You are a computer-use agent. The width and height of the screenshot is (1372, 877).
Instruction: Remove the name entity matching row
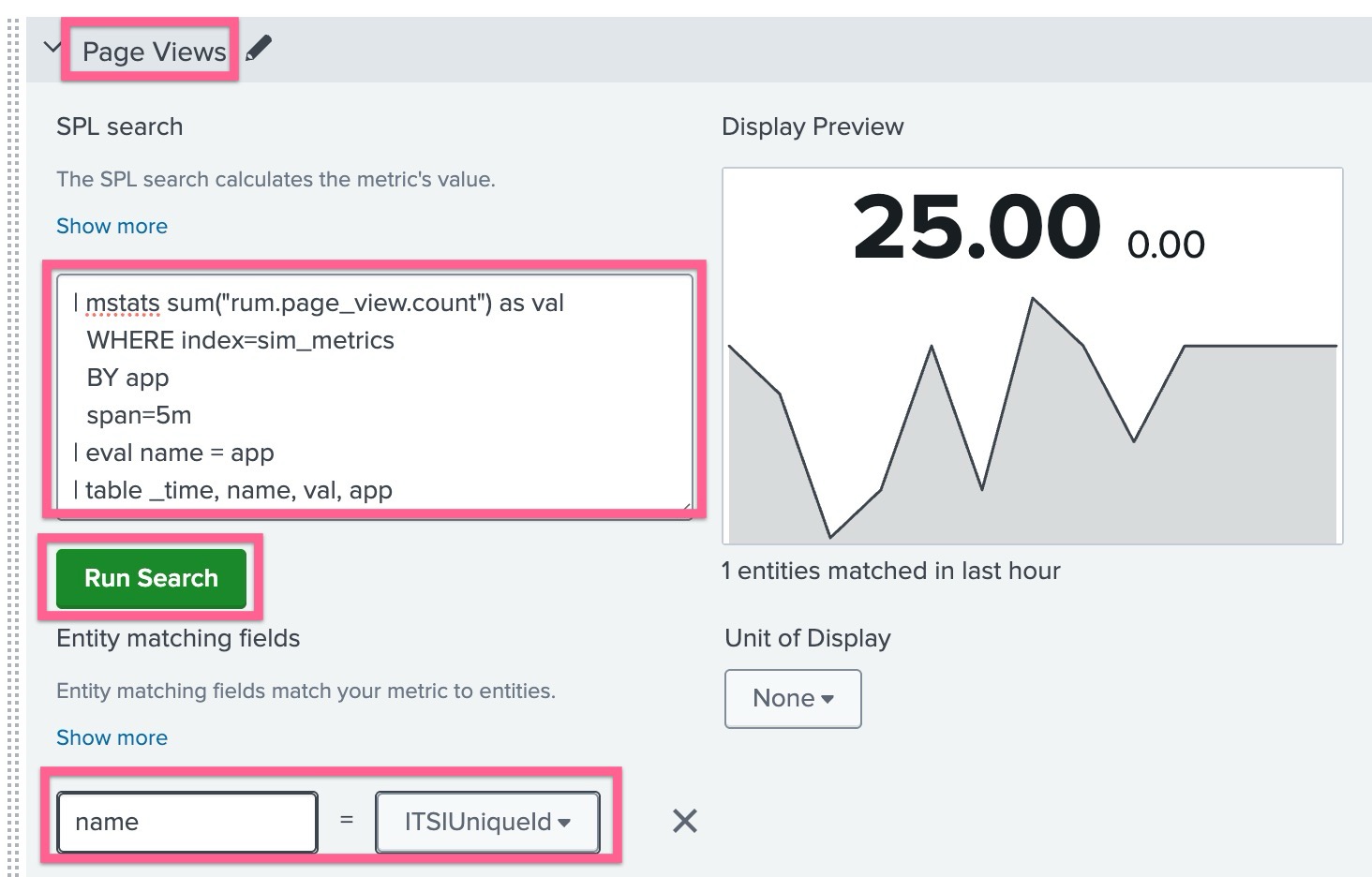(x=685, y=822)
